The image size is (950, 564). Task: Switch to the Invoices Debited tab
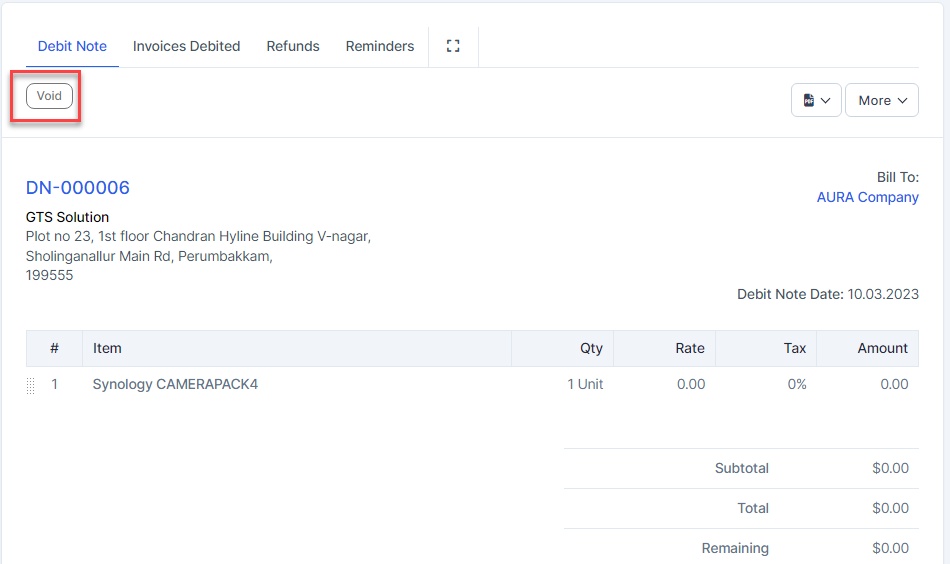186,46
